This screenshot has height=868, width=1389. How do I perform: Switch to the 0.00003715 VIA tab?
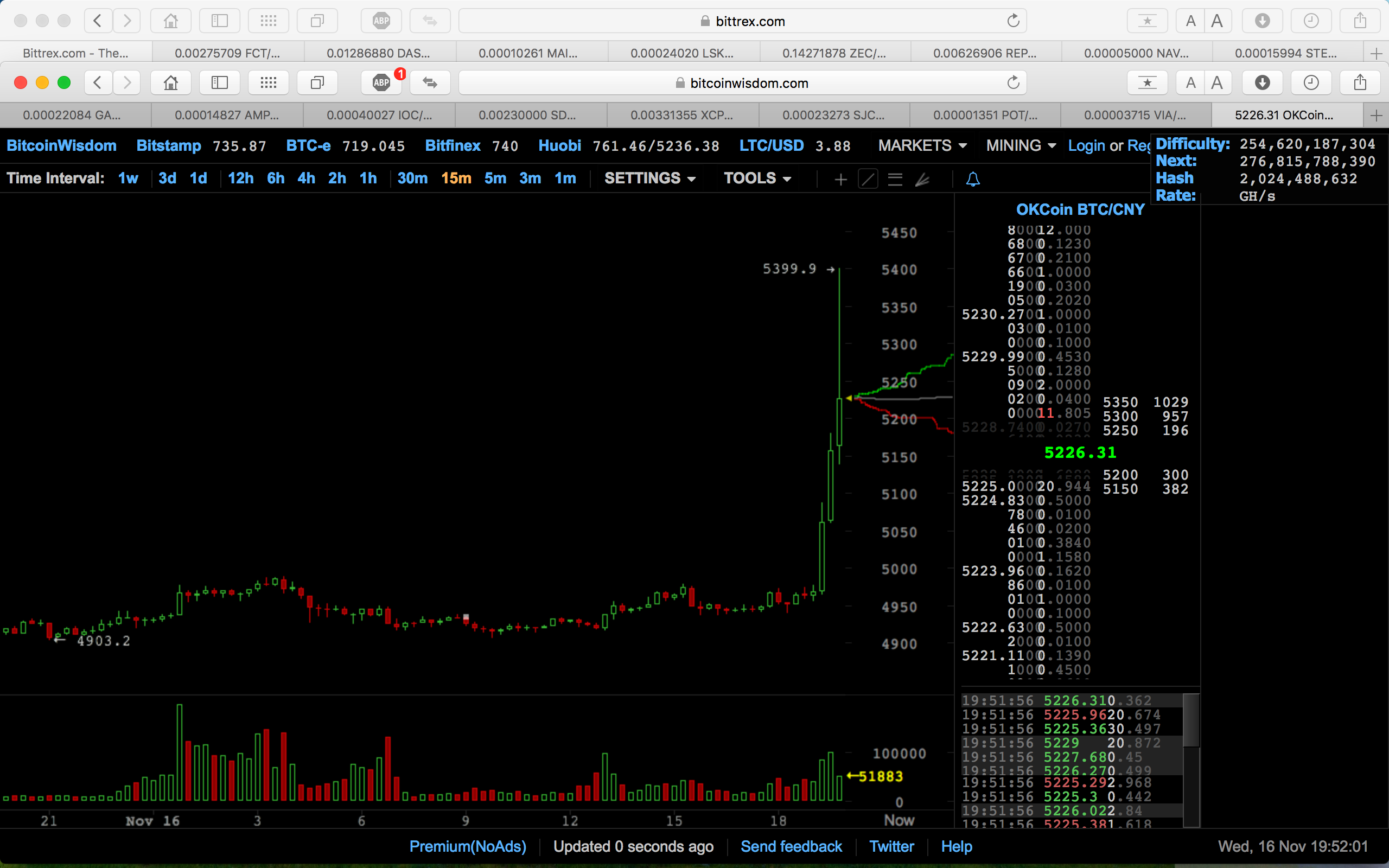[1135, 116]
